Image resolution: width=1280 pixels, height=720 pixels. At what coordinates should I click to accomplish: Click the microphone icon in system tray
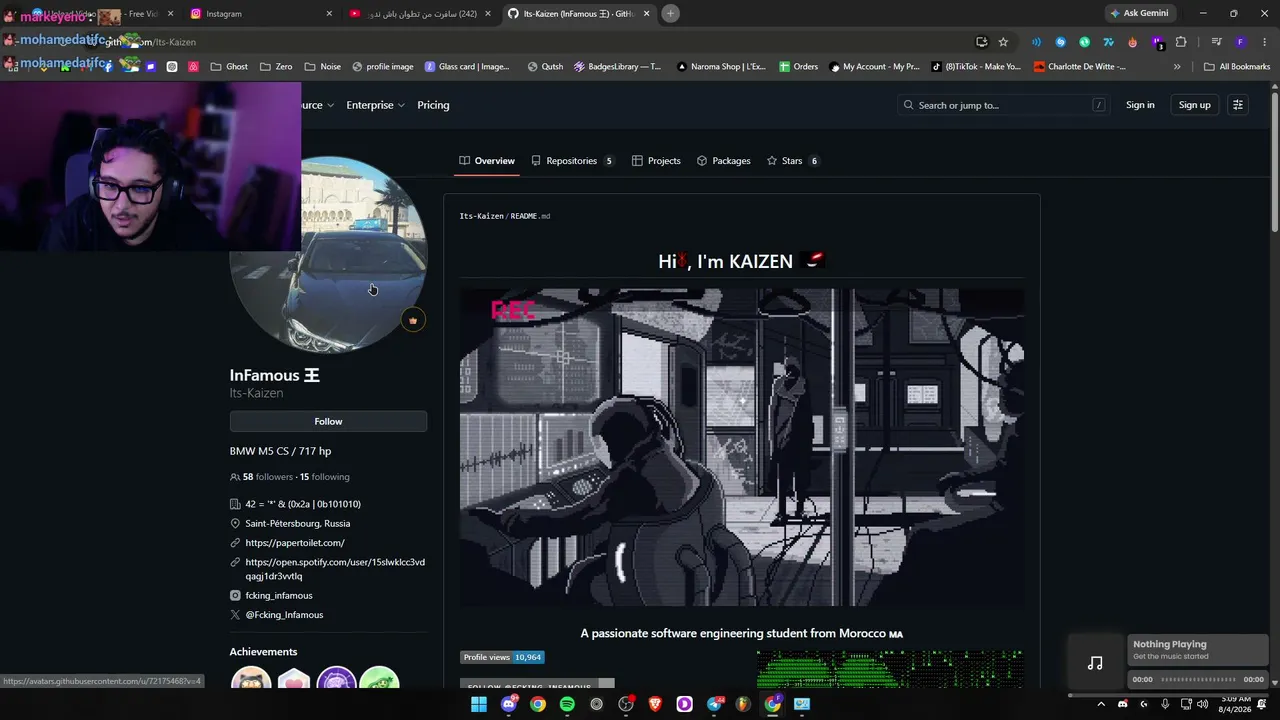[x=1165, y=704]
